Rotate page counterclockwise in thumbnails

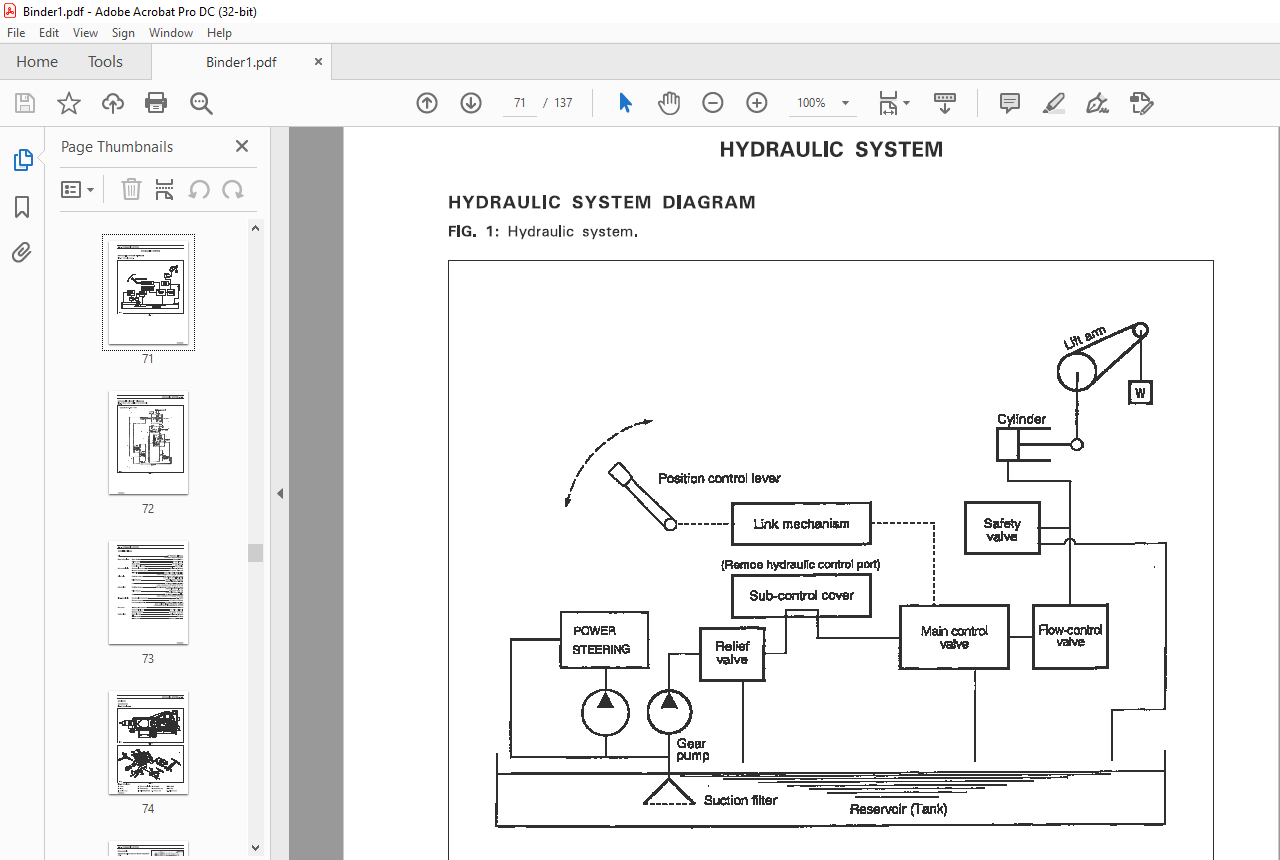[x=199, y=189]
